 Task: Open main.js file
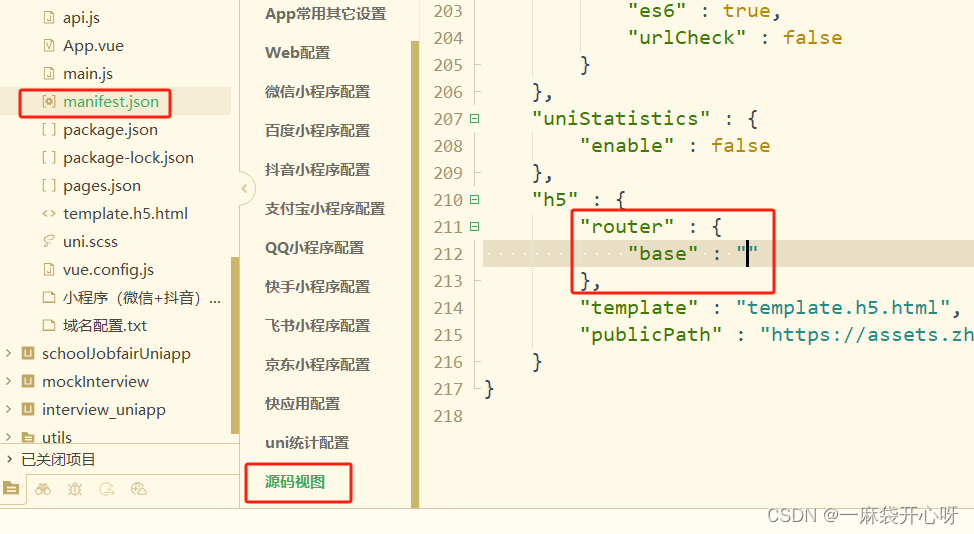(88, 74)
